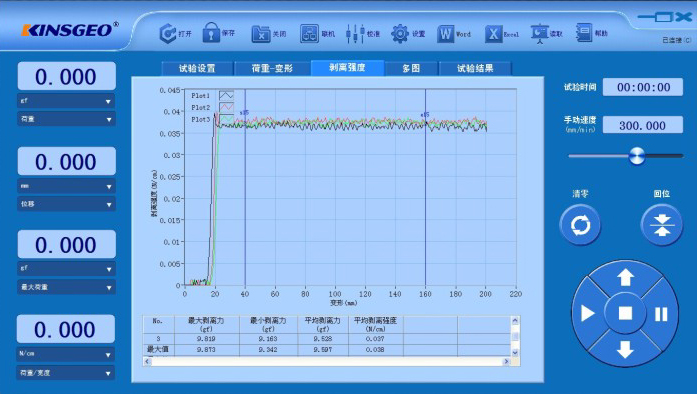Open the 设置 settings gear icon
Screen dimensions: 697x394
coord(400,34)
